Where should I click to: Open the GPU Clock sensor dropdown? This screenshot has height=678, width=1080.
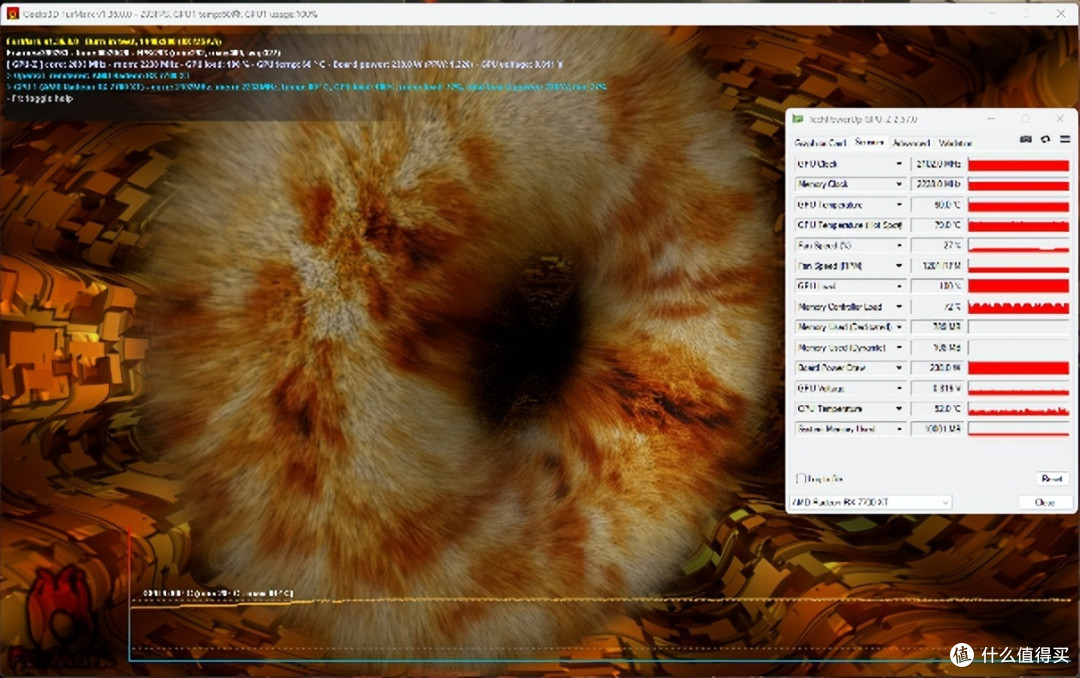[x=899, y=164]
